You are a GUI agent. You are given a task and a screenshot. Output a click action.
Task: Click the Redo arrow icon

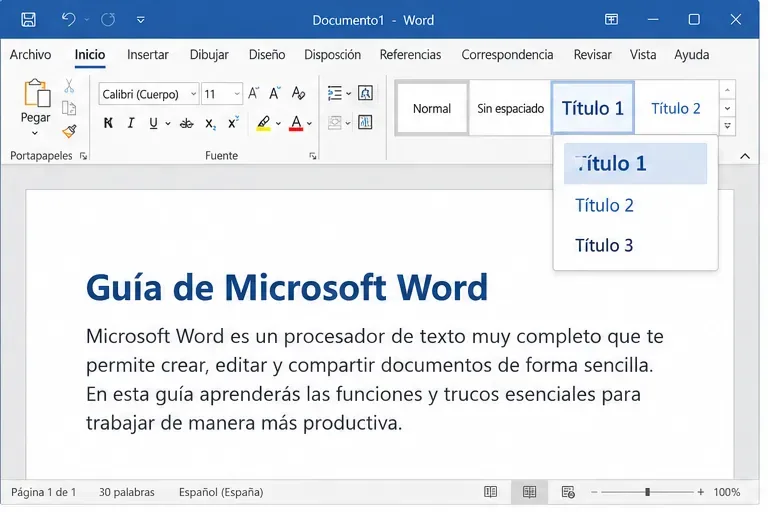click(108, 20)
